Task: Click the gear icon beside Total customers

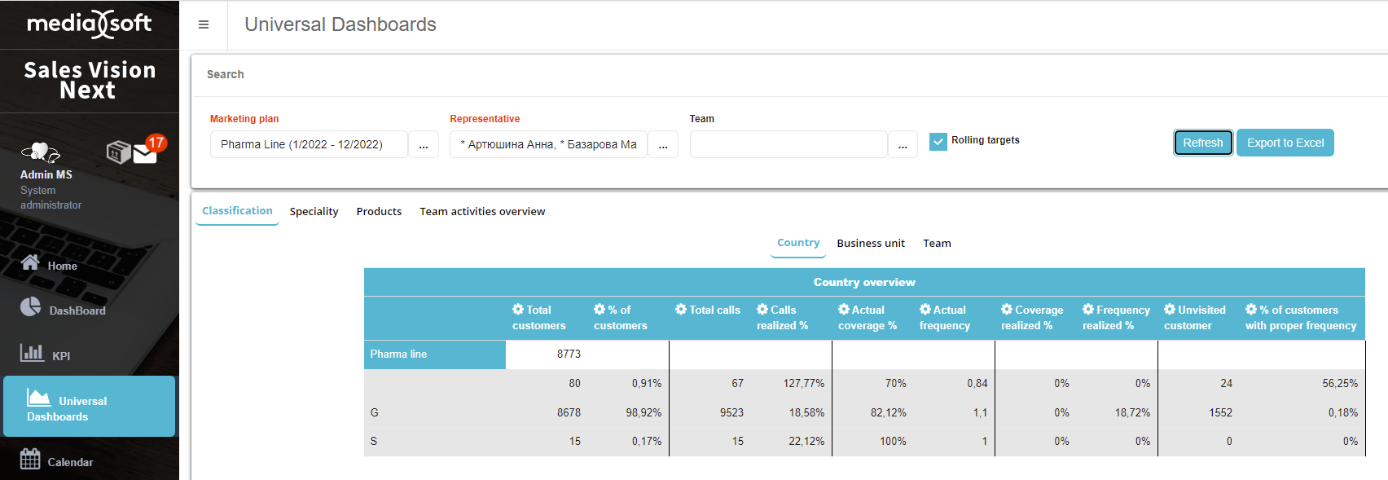Action: coord(518,310)
